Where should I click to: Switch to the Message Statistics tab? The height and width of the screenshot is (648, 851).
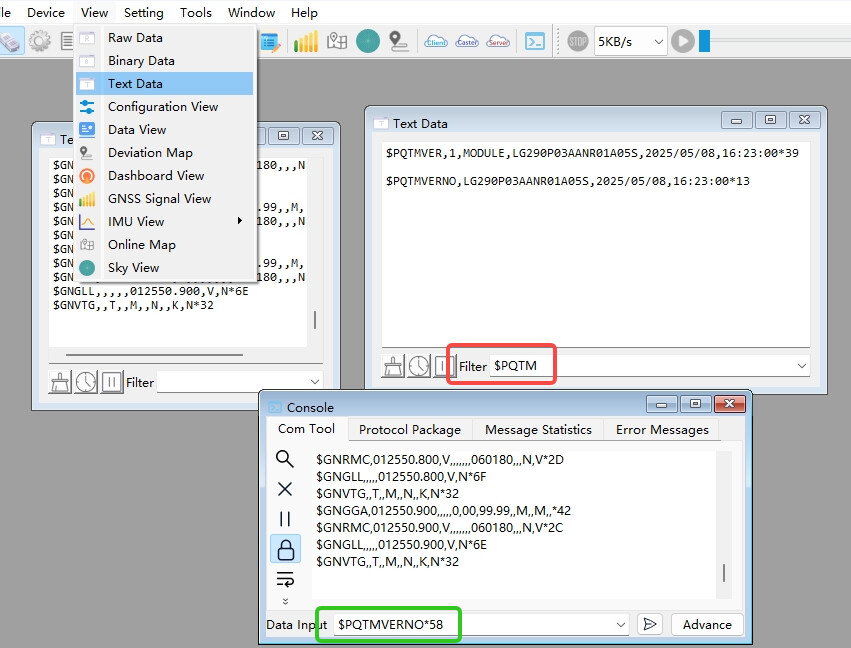tap(538, 429)
